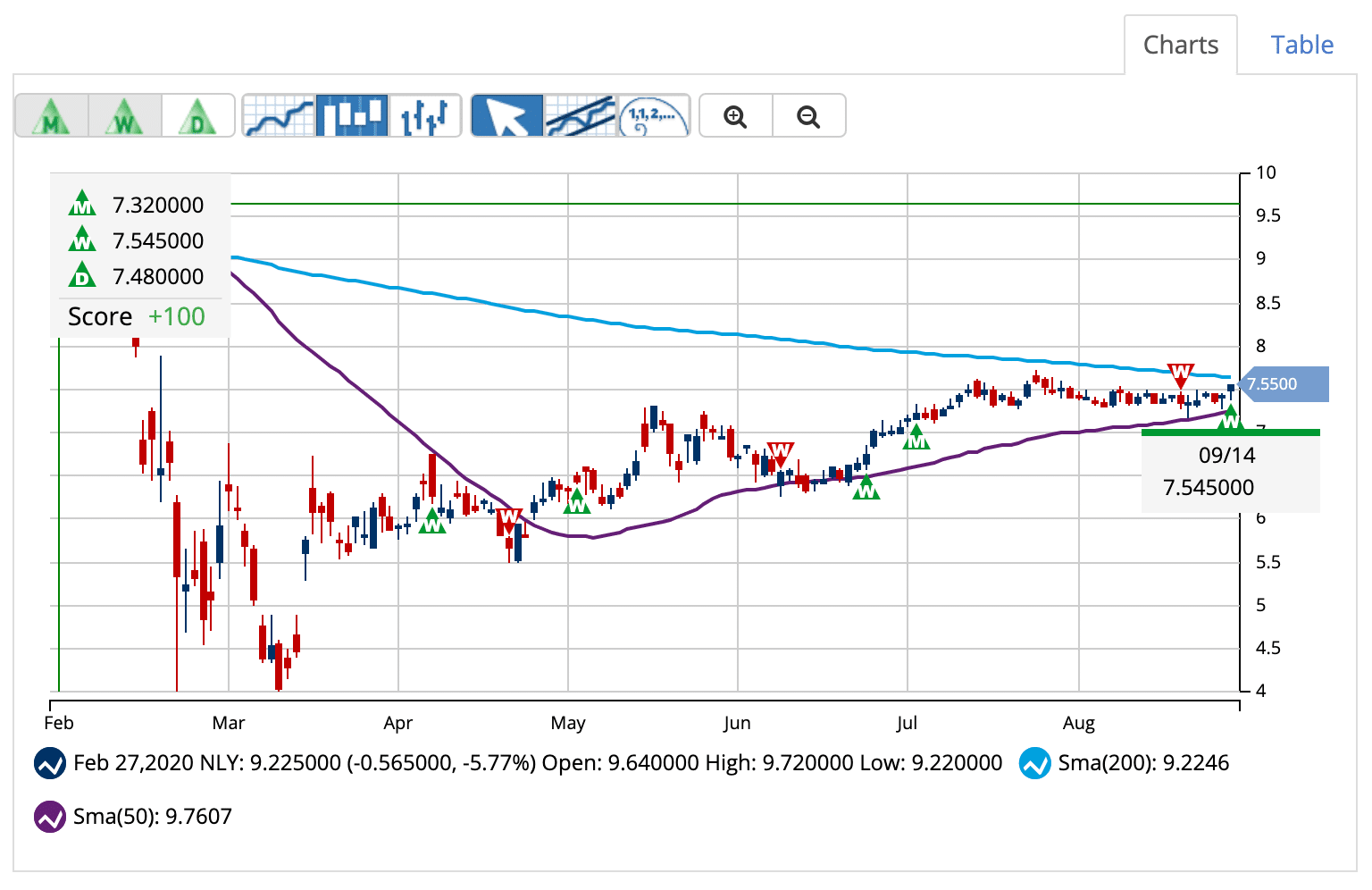Screen dimensions: 1372x890
Task: Click the daily triangle icon beside 7.480000
Action: click(82, 275)
